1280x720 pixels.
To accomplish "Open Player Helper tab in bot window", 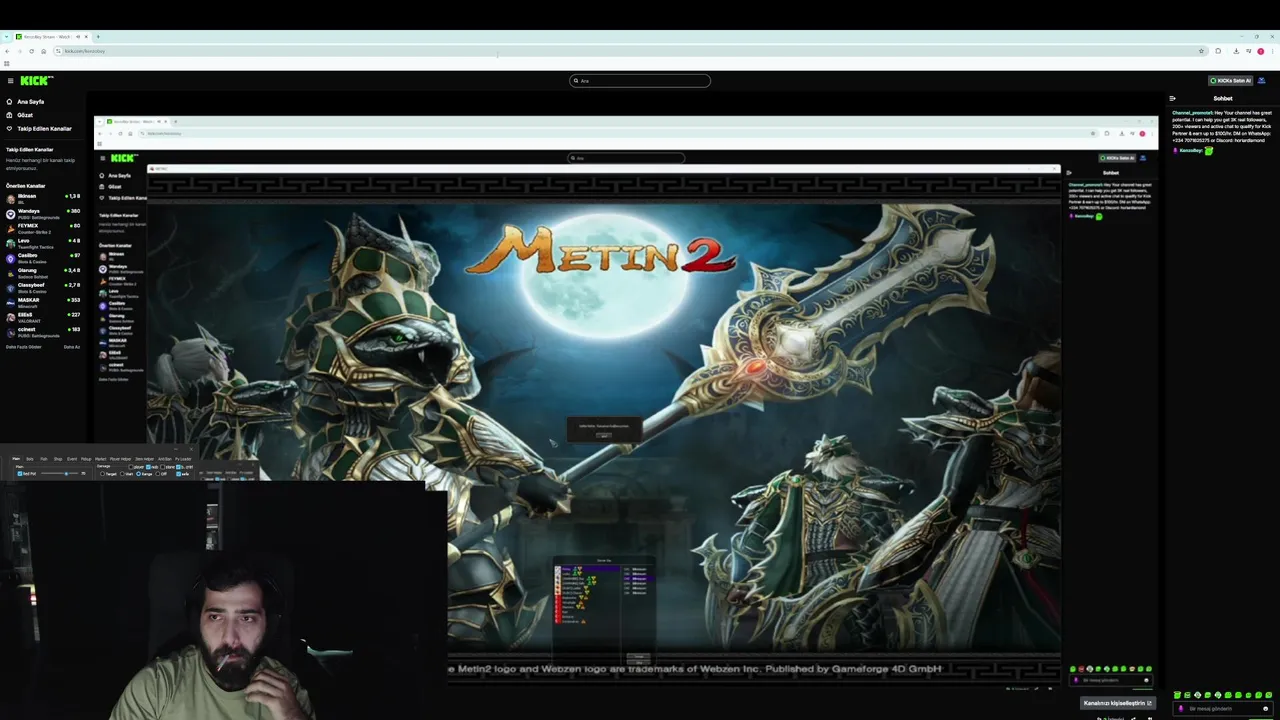I will [120, 459].
